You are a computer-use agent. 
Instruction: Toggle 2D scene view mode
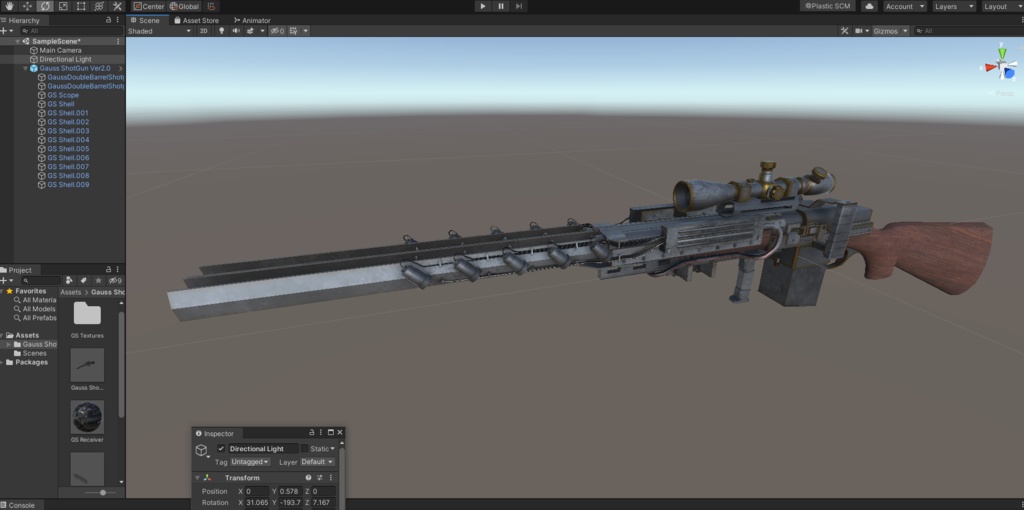coord(204,31)
